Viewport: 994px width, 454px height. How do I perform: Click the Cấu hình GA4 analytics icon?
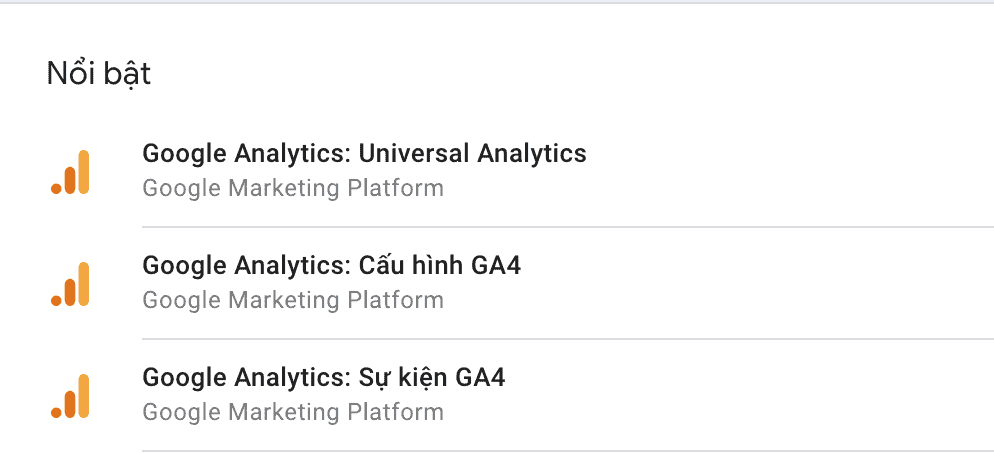click(x=70, y=284)
